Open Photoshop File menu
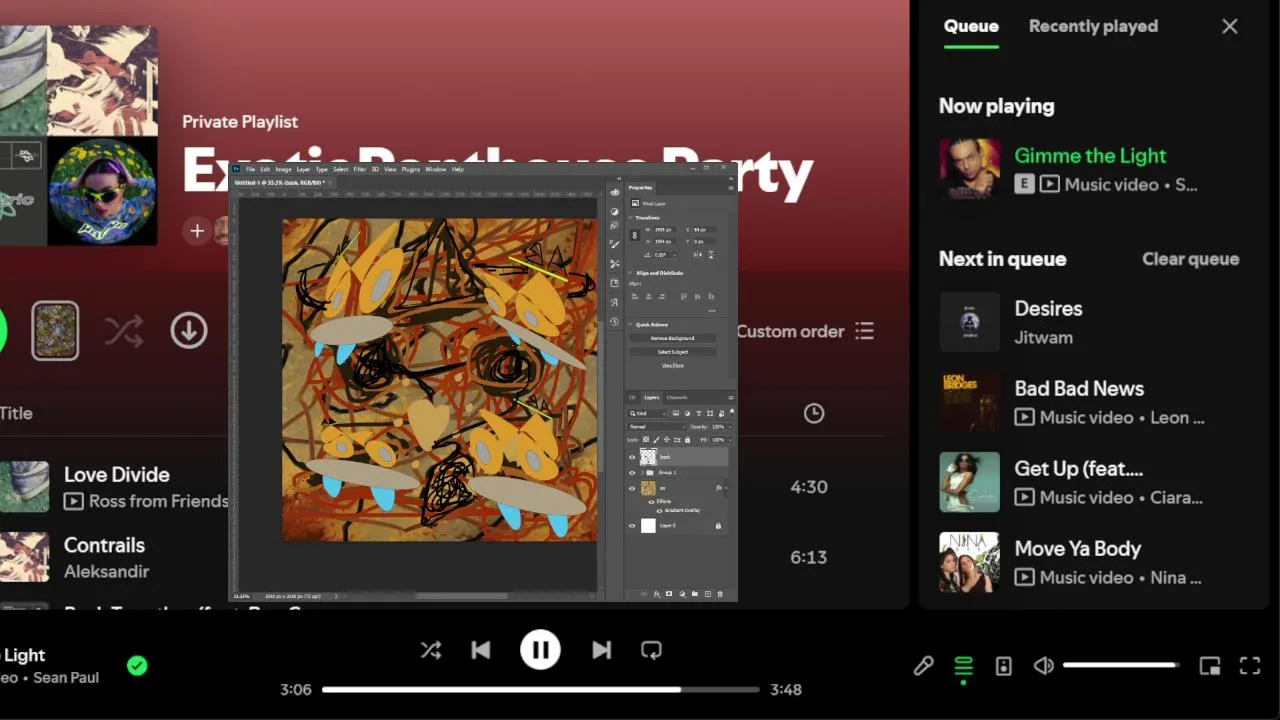 tap(251, 169)
